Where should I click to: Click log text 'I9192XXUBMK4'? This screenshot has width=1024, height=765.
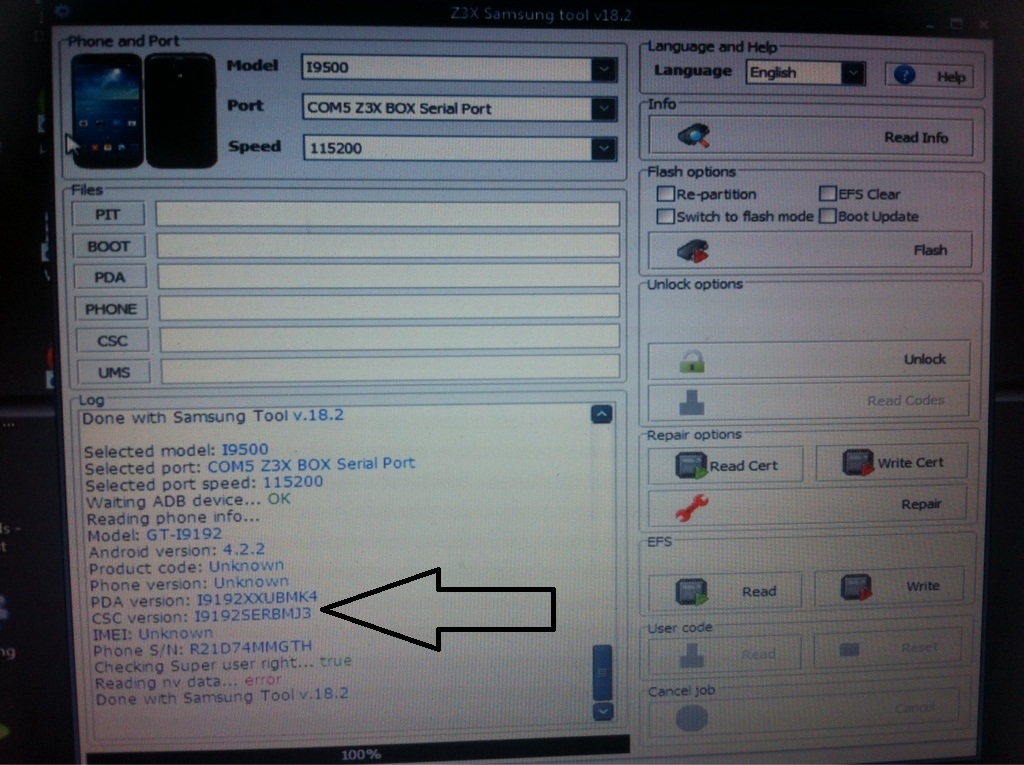[257, 599]
